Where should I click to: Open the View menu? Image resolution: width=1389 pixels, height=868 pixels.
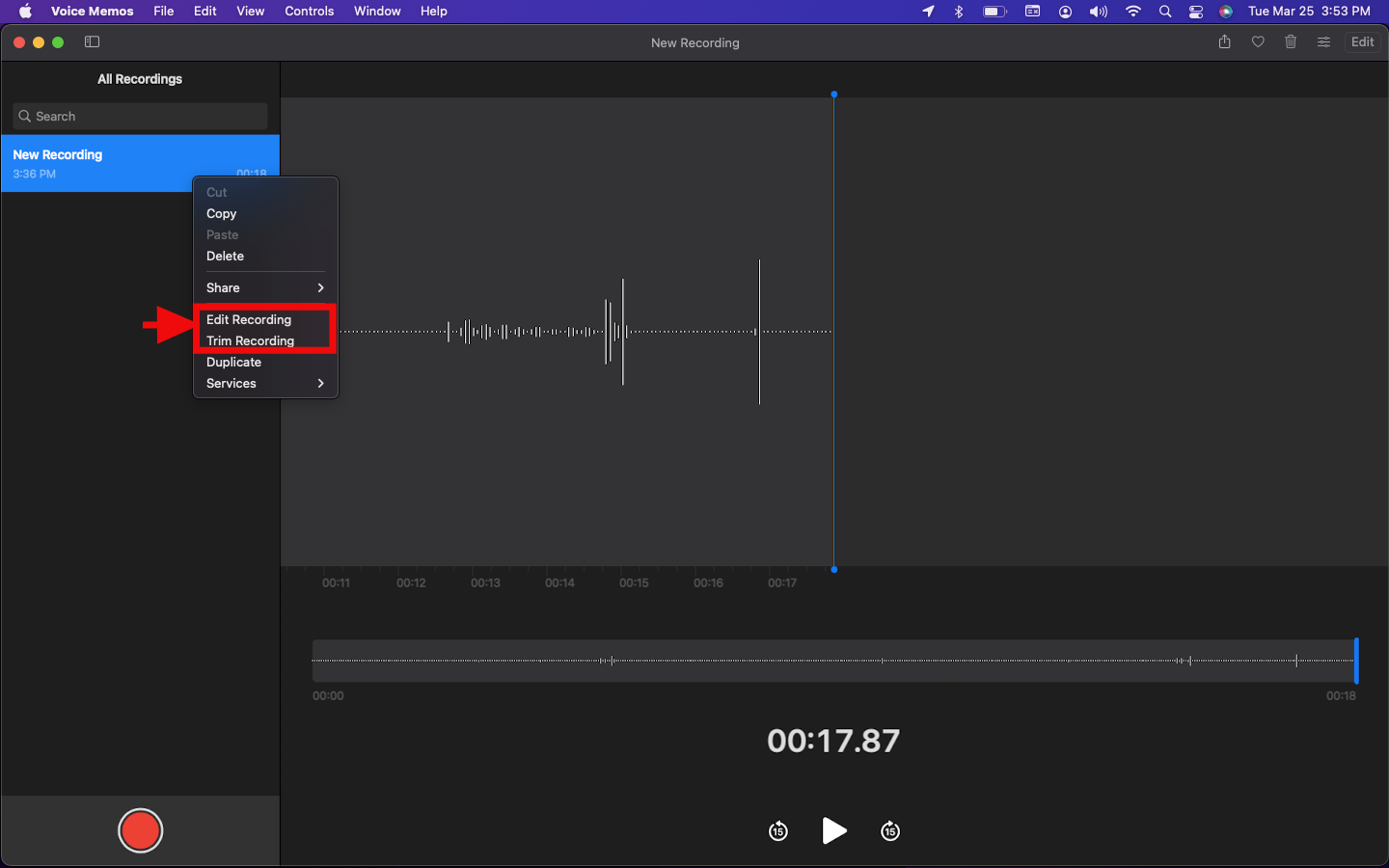click(251, 12)
